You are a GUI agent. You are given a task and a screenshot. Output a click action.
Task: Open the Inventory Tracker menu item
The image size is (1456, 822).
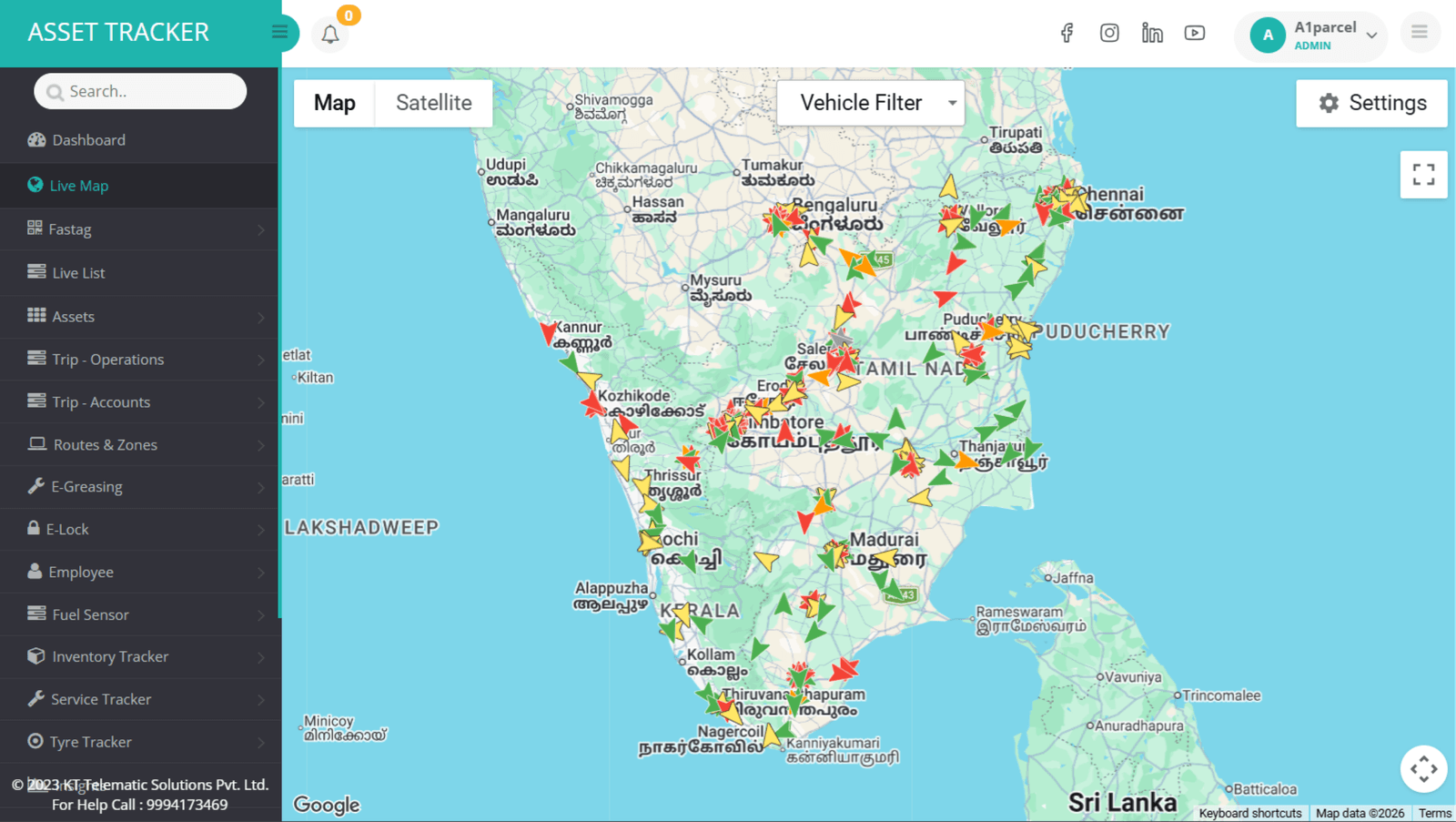pos(139,656)
